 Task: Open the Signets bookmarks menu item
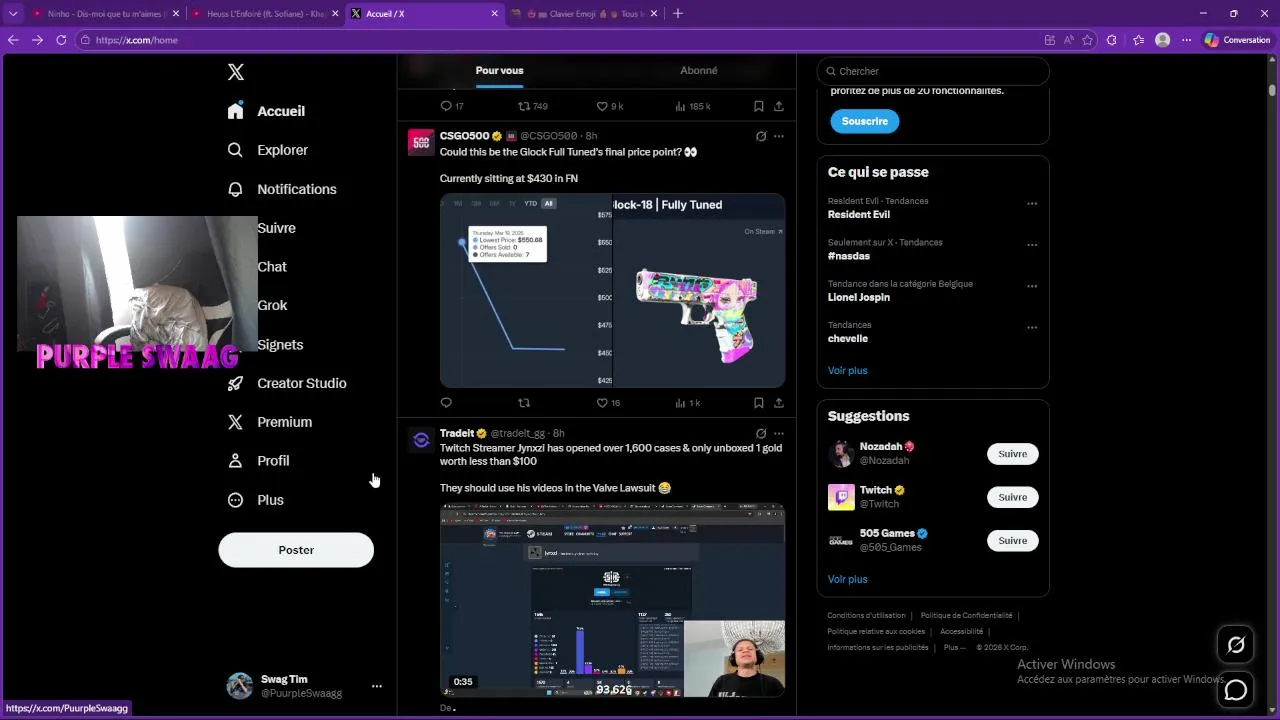click(280, 345)
